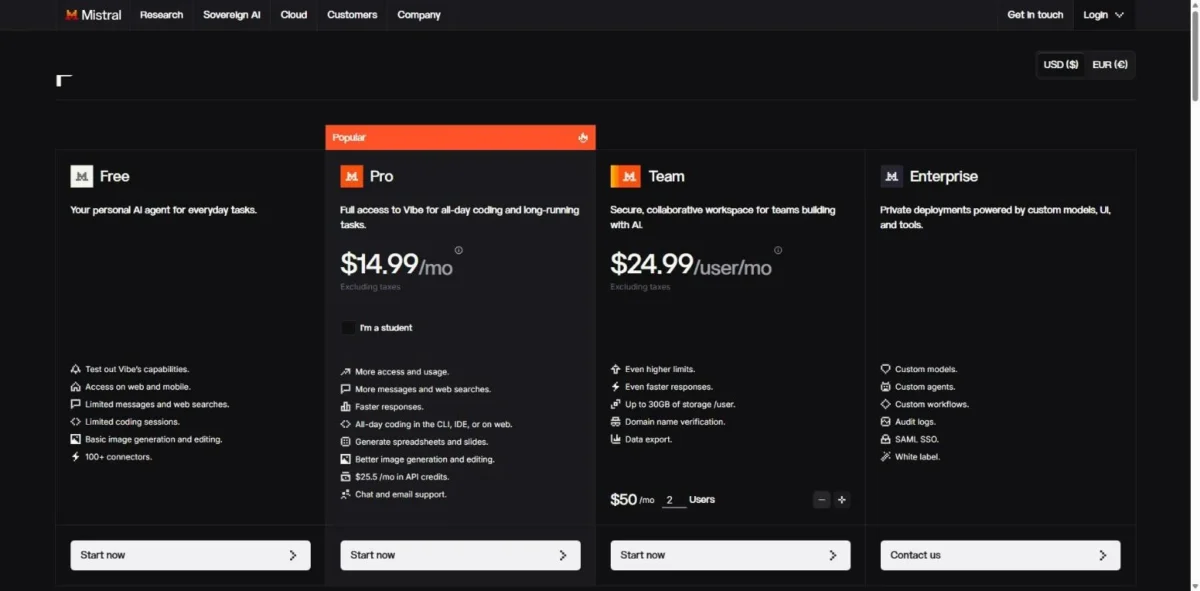Click the 'Custom agents.' feature text
This screenshot has width=1200, height=591.
pyautogui.click(x=925, y=387)
